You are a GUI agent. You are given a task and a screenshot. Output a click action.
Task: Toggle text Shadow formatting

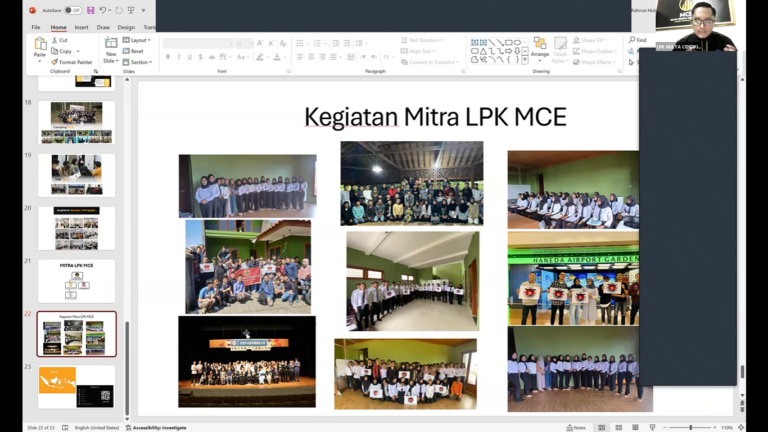tap(200, 57)
